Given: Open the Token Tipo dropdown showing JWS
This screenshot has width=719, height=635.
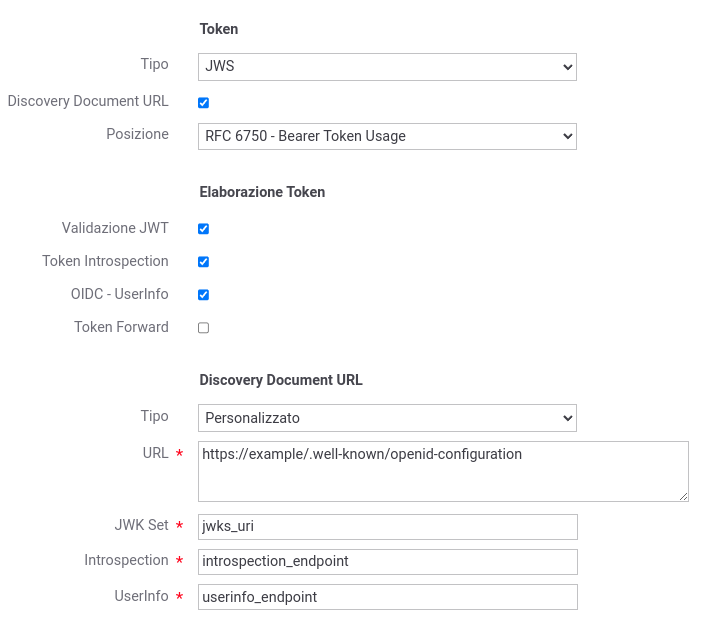Looking at the screenshot, I should [387, 67].
